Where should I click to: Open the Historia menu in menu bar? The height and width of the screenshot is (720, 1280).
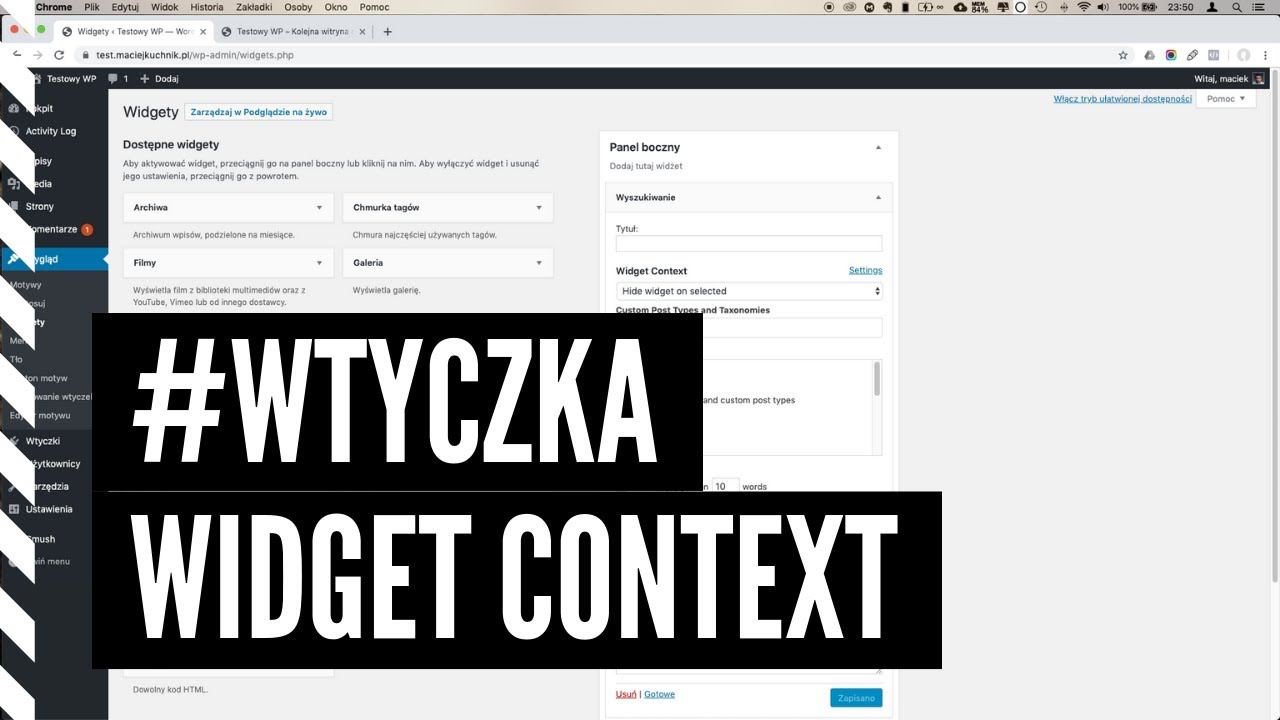coord(206,7)
